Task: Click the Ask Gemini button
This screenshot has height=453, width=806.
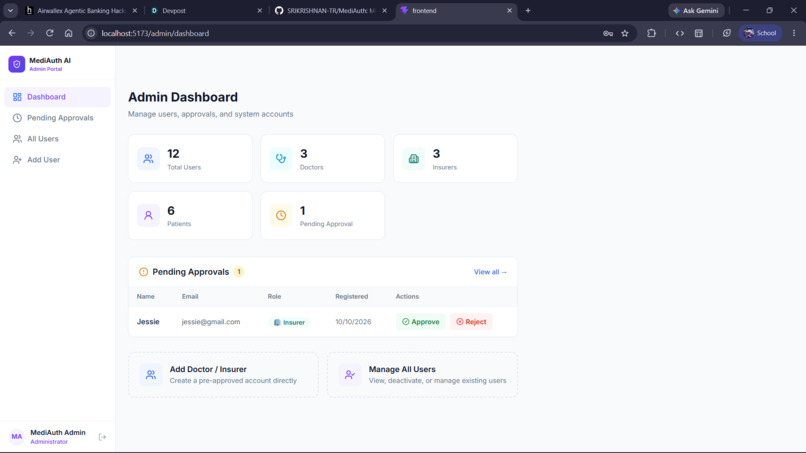Action: click(696, 10)
